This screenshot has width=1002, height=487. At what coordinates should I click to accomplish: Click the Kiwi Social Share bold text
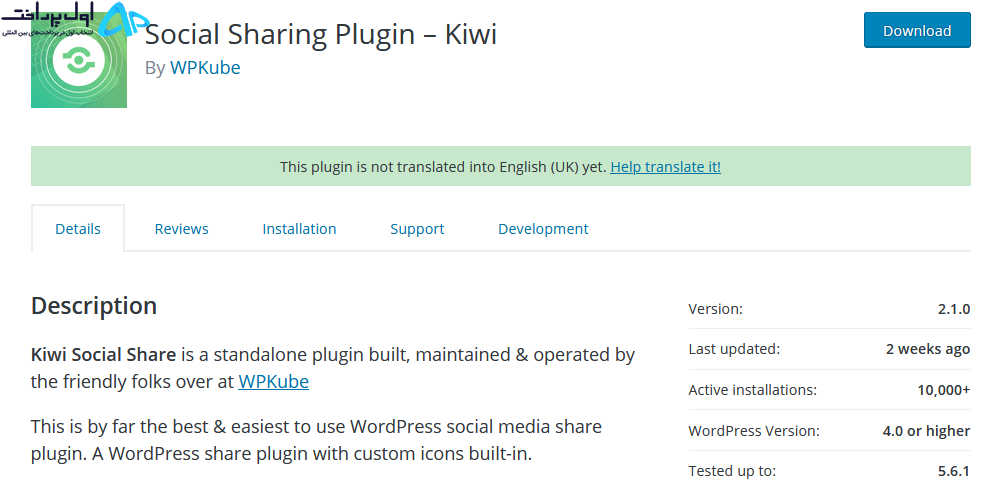coord(104,354)
